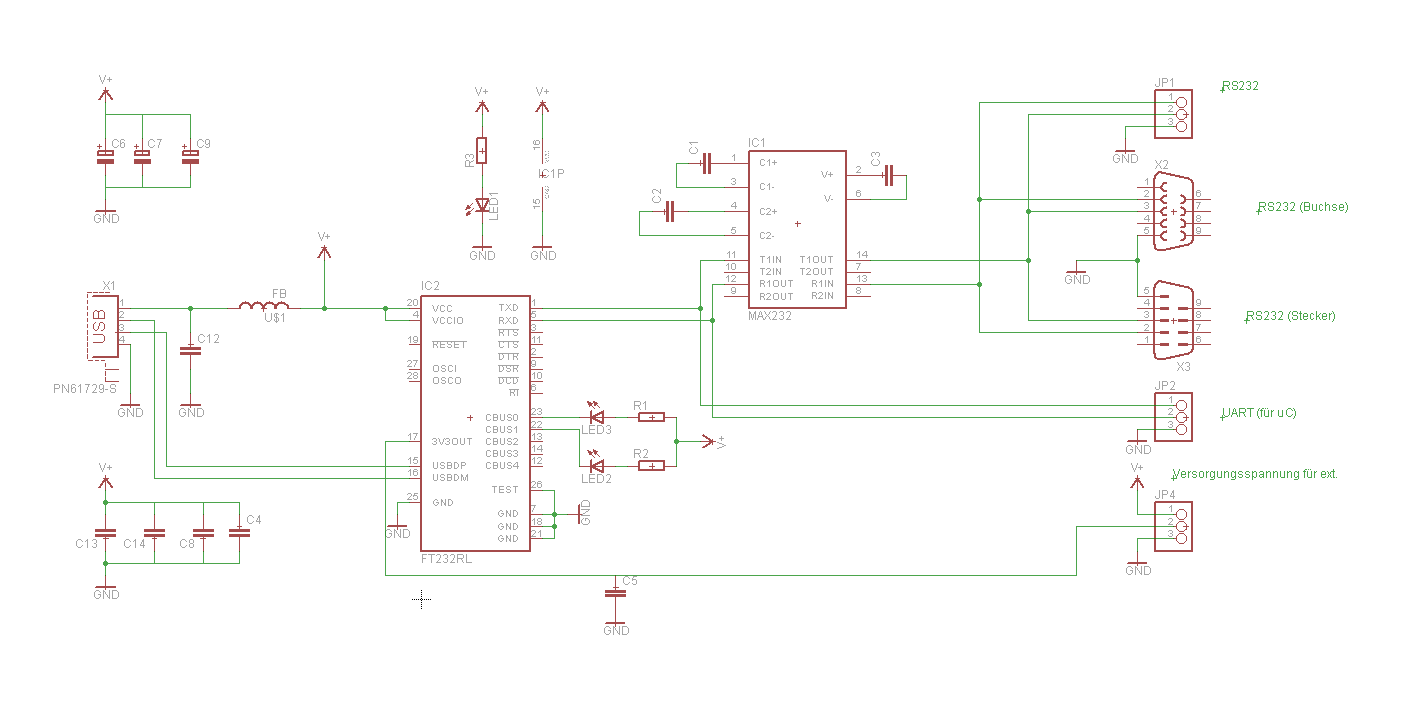The image size is (1410, 708).
Task: Select capacitor C8 symbol
Action: pyautogui.click(x=203, y=534)
